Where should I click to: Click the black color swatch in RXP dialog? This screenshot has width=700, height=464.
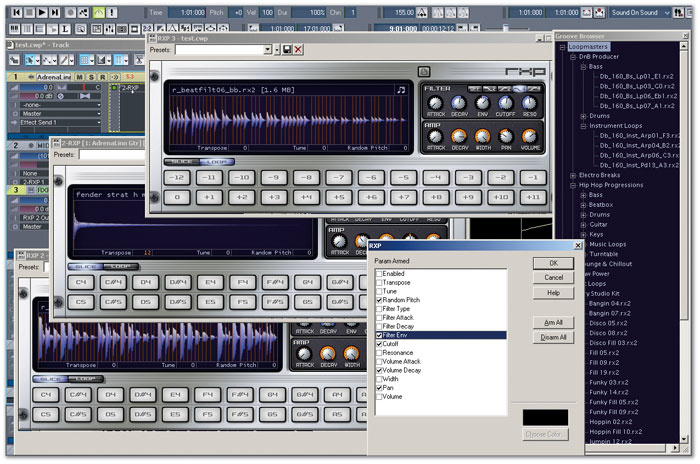click(544, 417)
